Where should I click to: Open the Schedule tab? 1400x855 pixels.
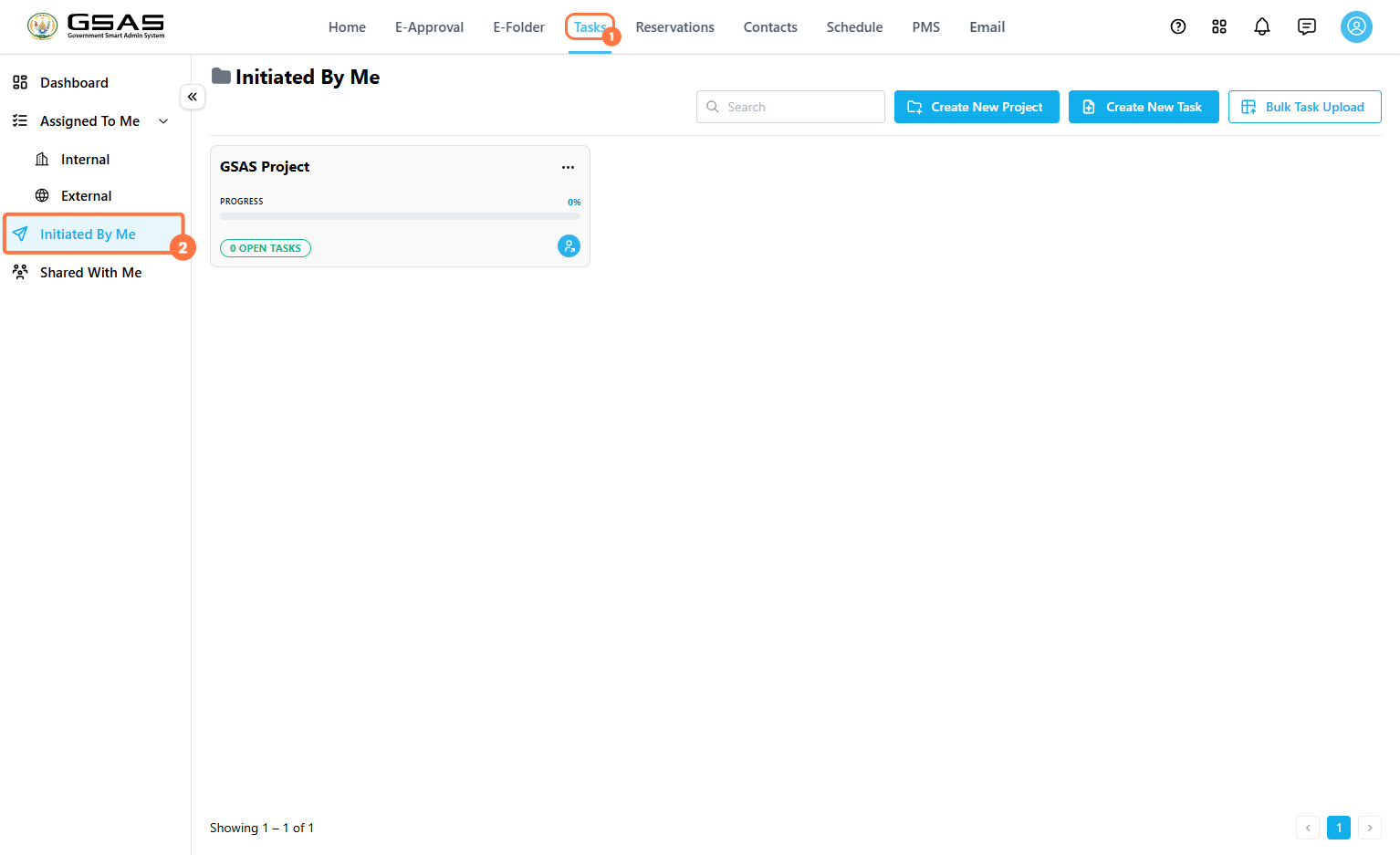coord(854,27)
